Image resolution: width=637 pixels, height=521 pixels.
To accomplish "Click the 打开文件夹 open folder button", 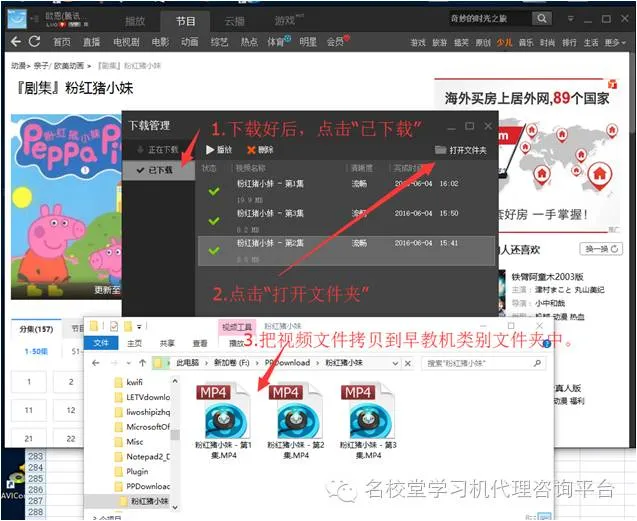I will click(x=461, y=150).
